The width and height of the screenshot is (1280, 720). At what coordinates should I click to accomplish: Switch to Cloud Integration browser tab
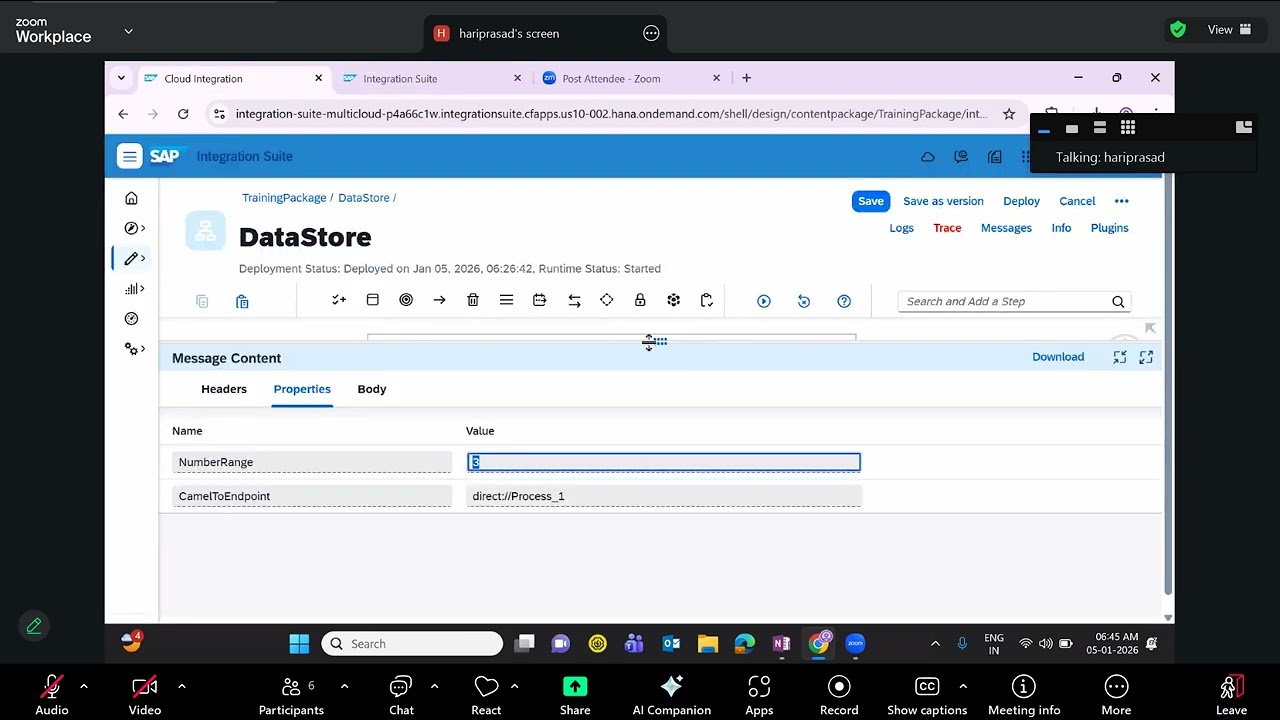click(234, 78)
